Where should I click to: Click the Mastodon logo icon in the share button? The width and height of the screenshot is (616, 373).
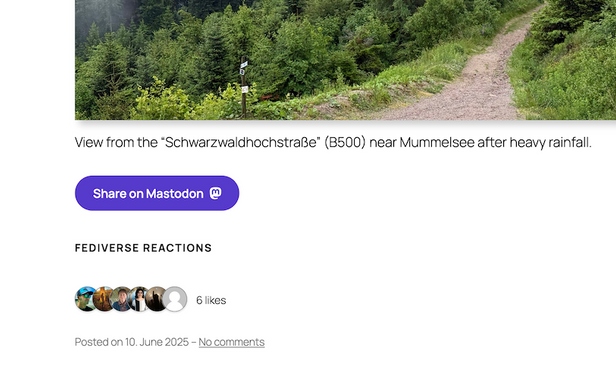216,193
